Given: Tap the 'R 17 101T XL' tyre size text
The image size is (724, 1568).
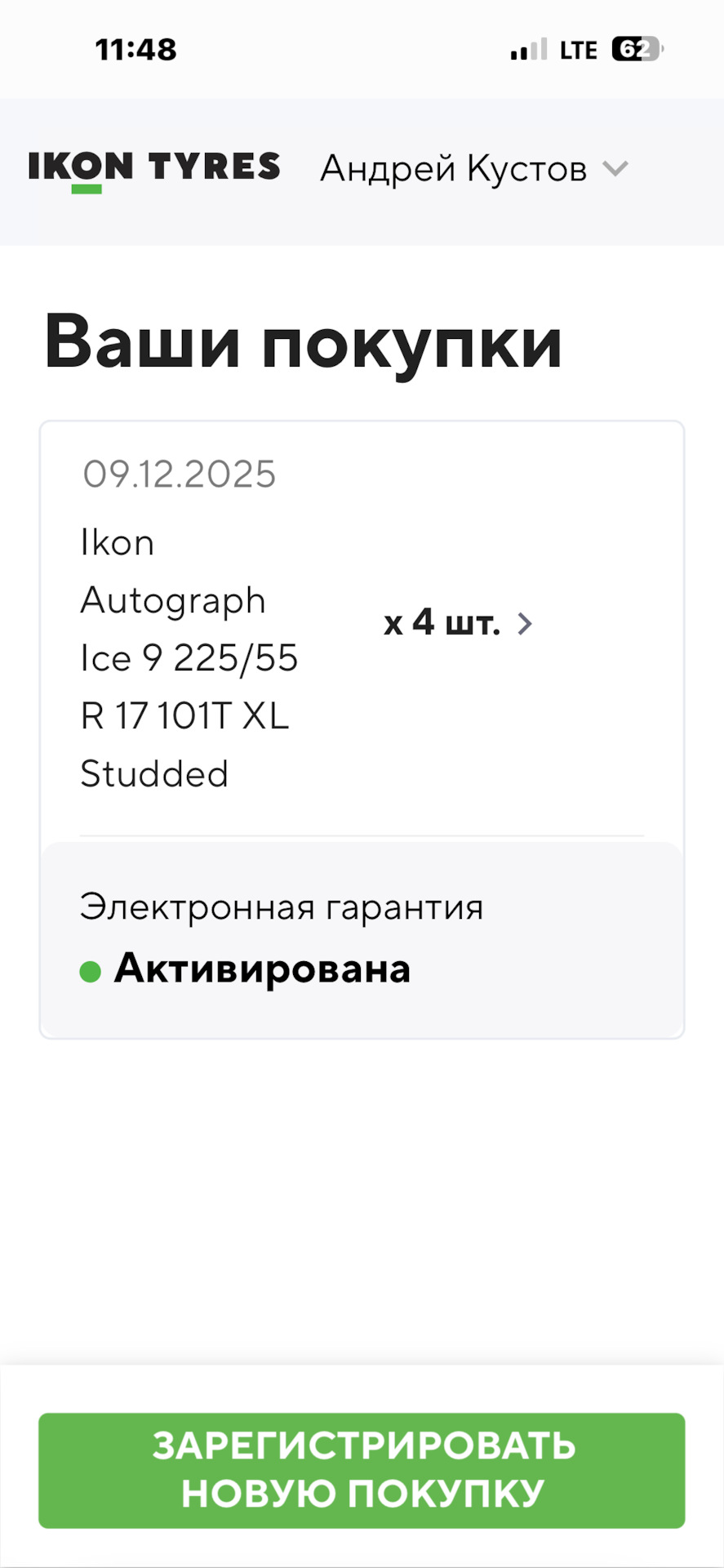Looking at the screenshot, I should pos(184,716).
